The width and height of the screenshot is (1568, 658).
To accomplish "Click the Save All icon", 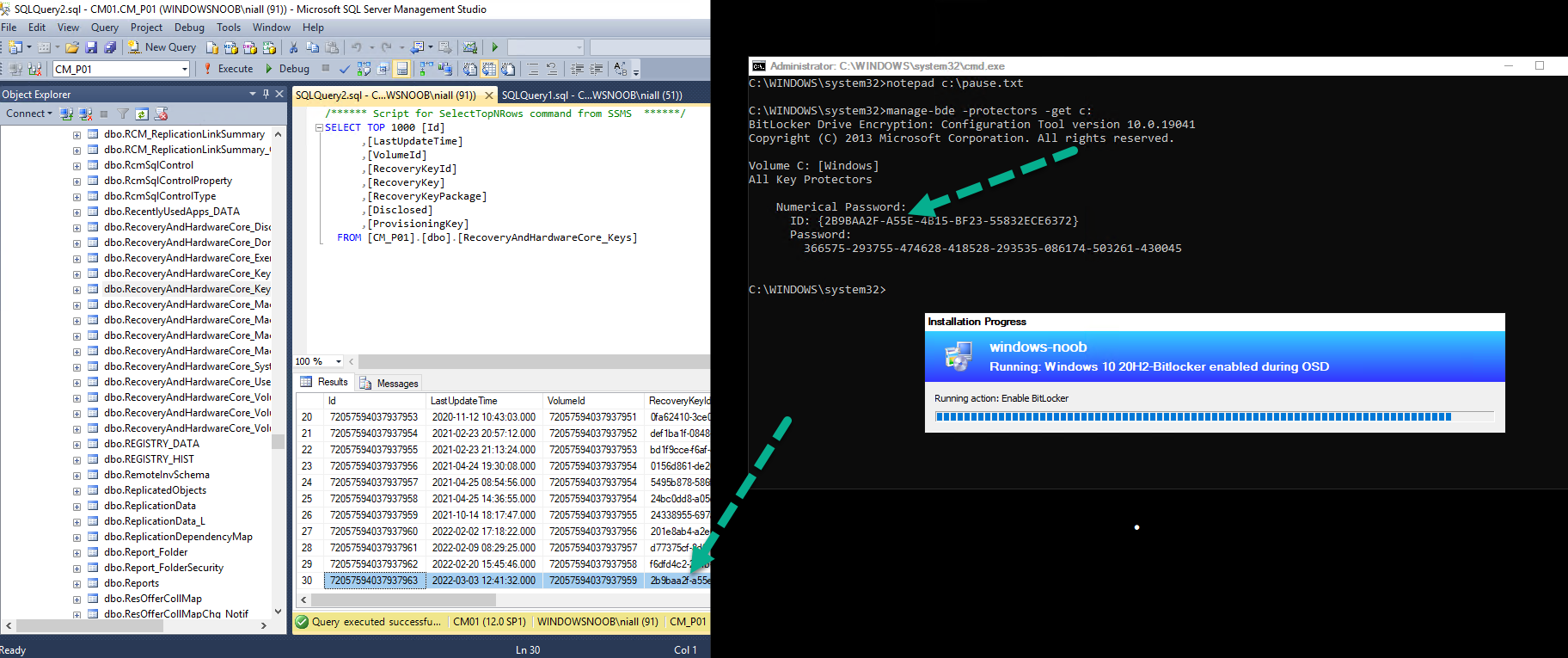I will tap(110, 47).
